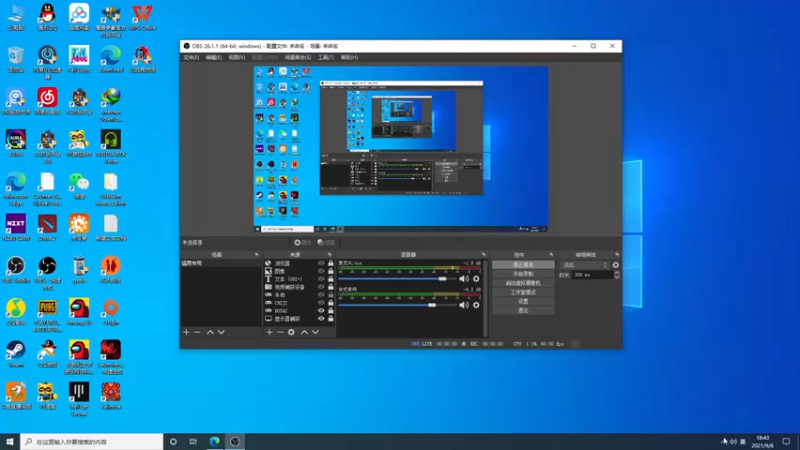The image size is (800, 450).
Task: Remove the selected source with the minus icon
Action: point(280,332)
